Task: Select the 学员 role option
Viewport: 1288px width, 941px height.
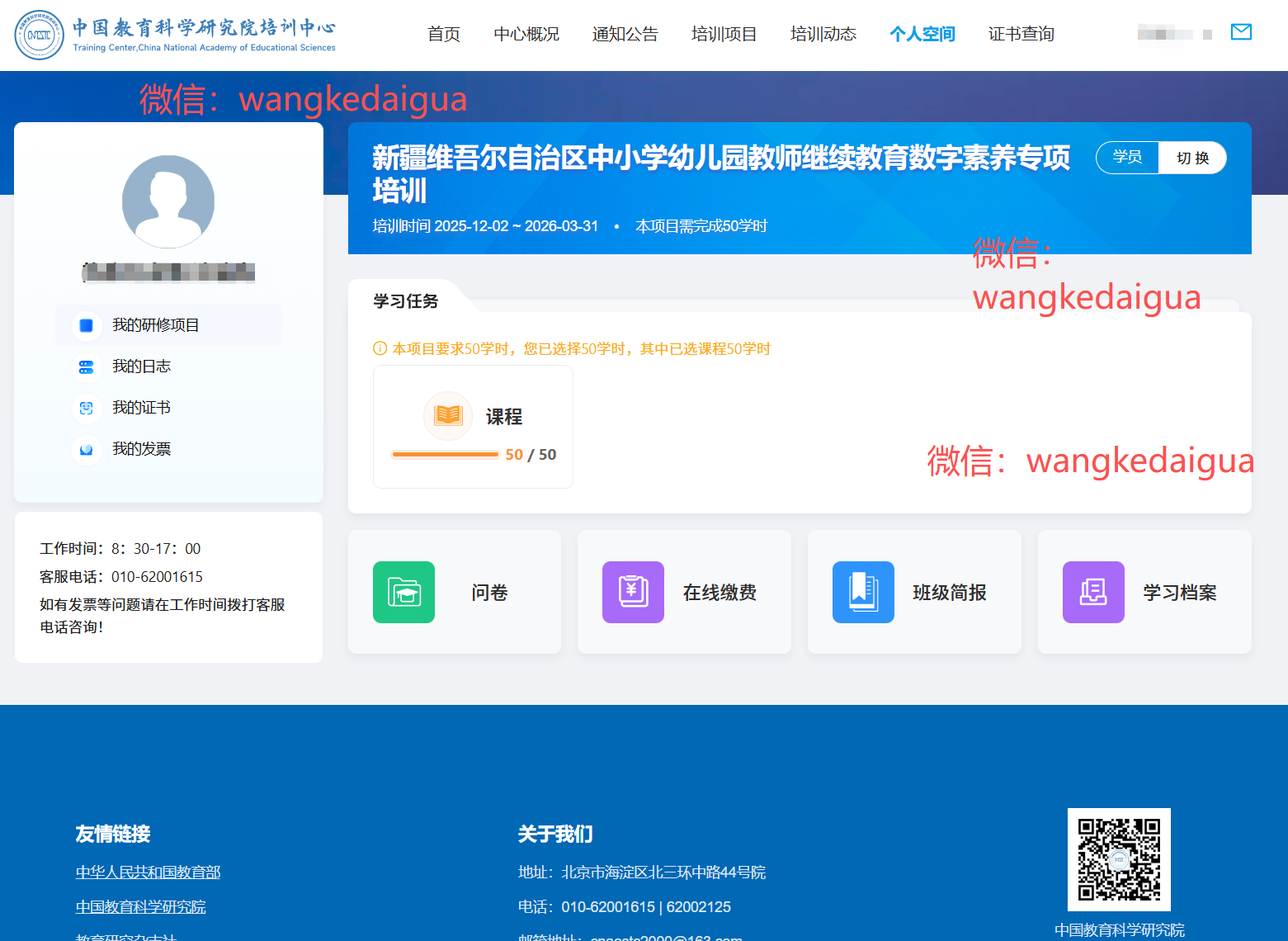Action: pyautogui.click(x=1127, y=158)
